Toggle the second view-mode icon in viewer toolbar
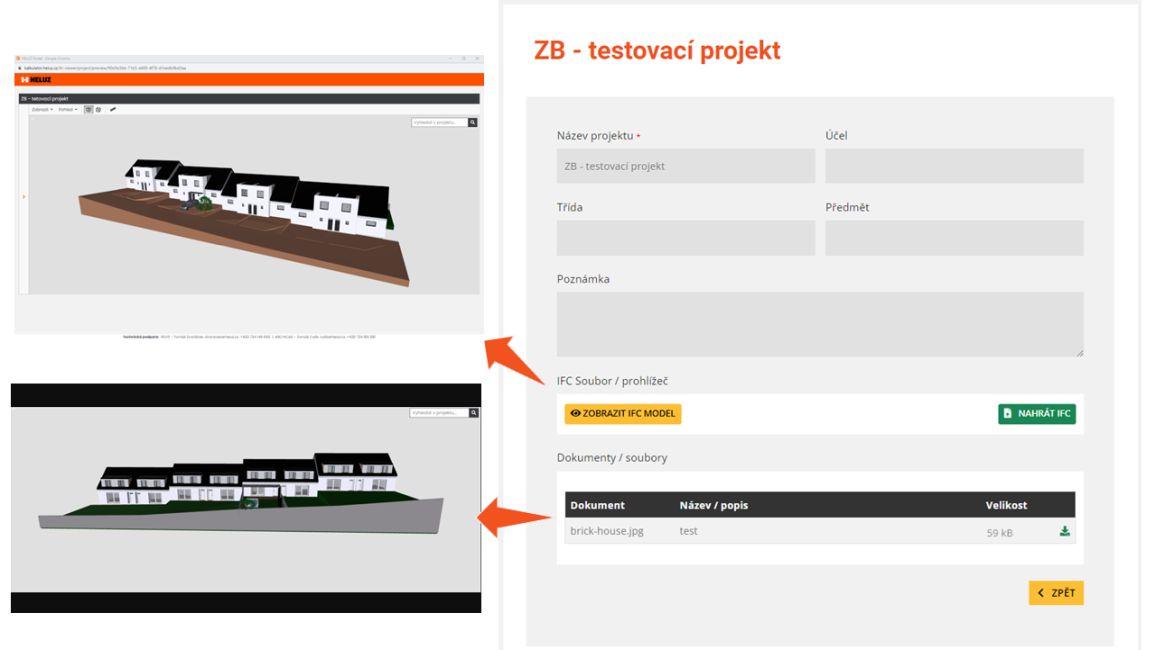 coord(98,109)
